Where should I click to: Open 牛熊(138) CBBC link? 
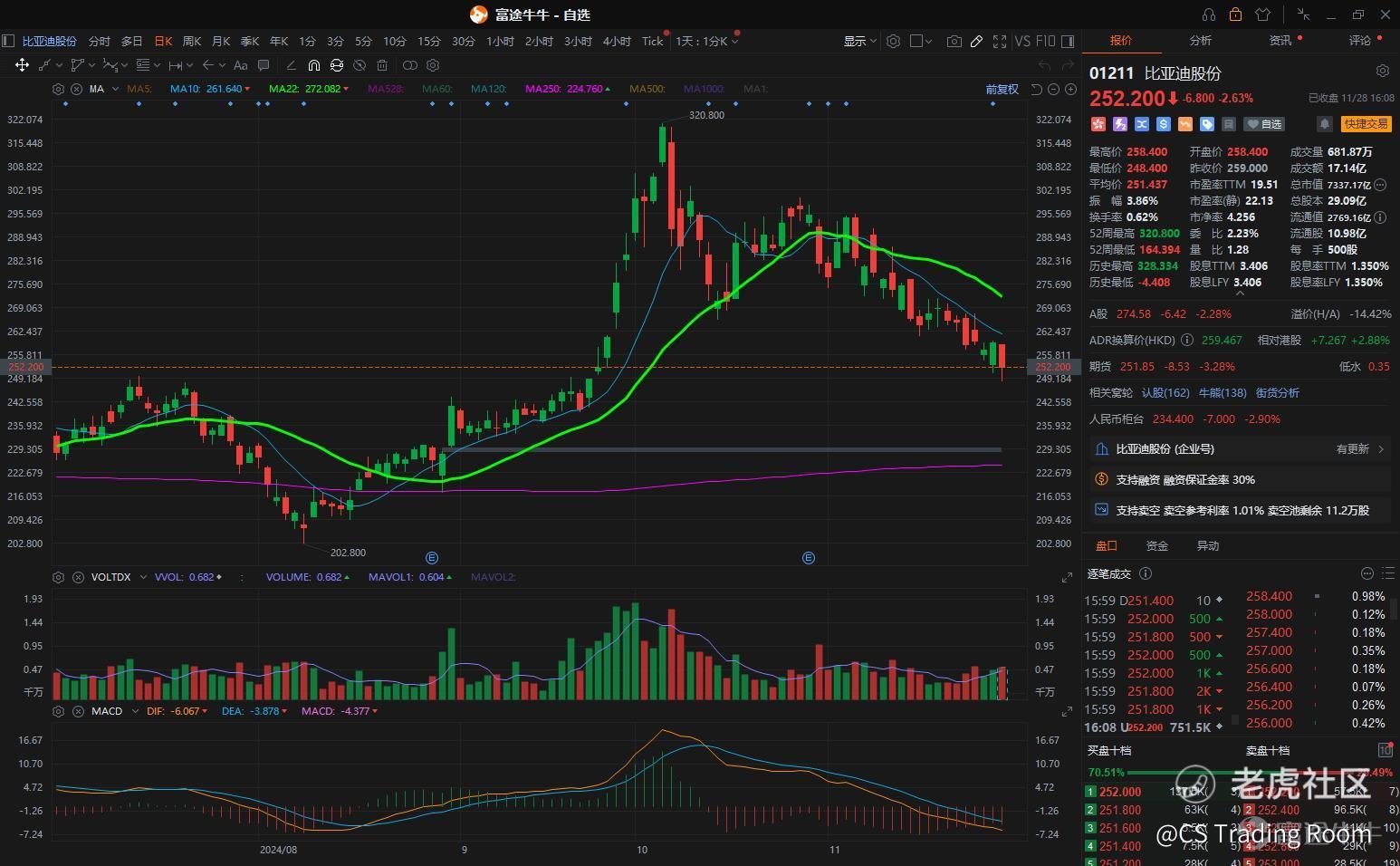(x=1223, y=392)
